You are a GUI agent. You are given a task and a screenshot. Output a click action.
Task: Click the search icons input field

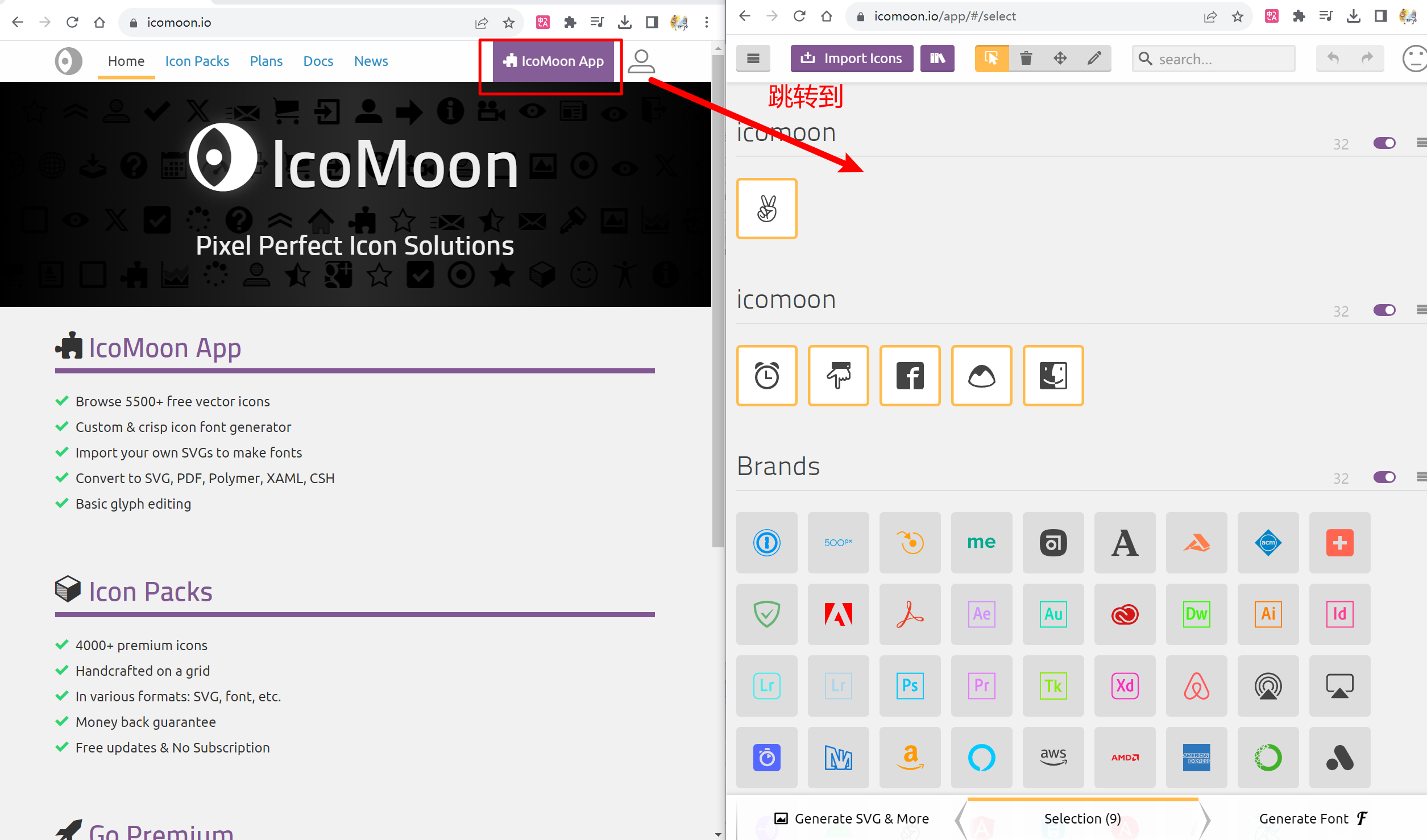point(1214,59)
